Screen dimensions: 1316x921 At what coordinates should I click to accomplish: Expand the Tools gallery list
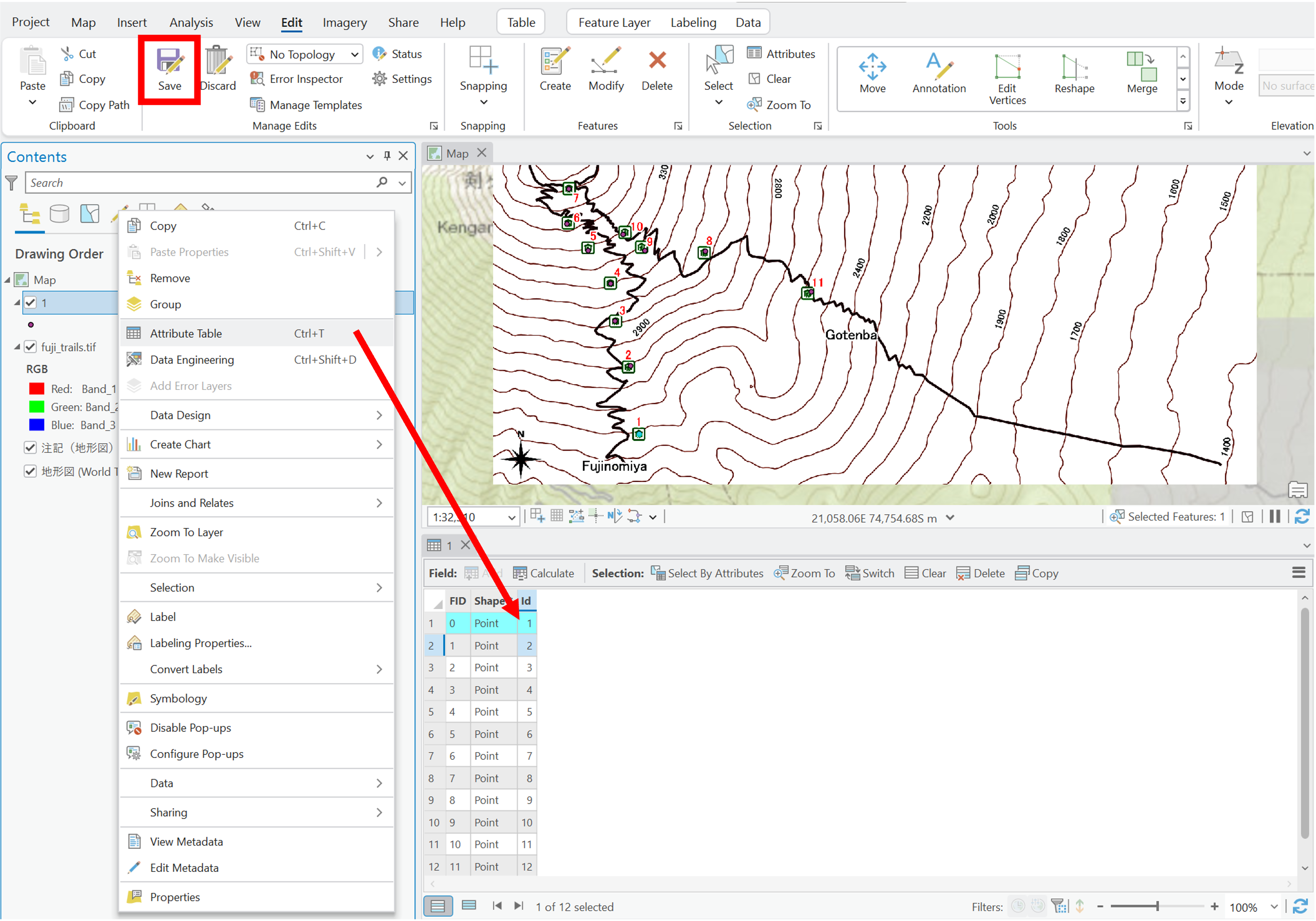[1182, 102]
